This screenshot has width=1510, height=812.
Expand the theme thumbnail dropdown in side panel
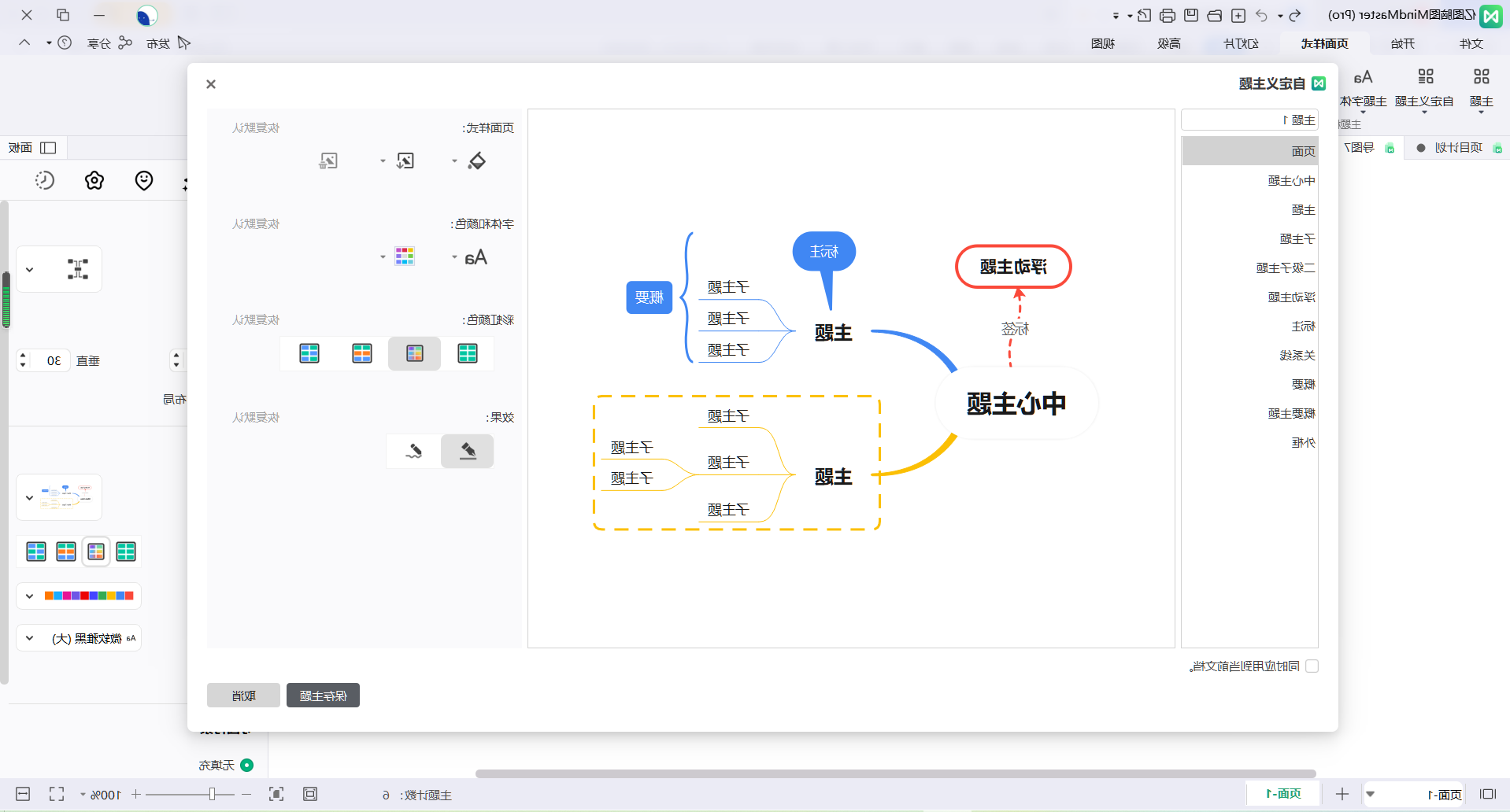point(29,497)
